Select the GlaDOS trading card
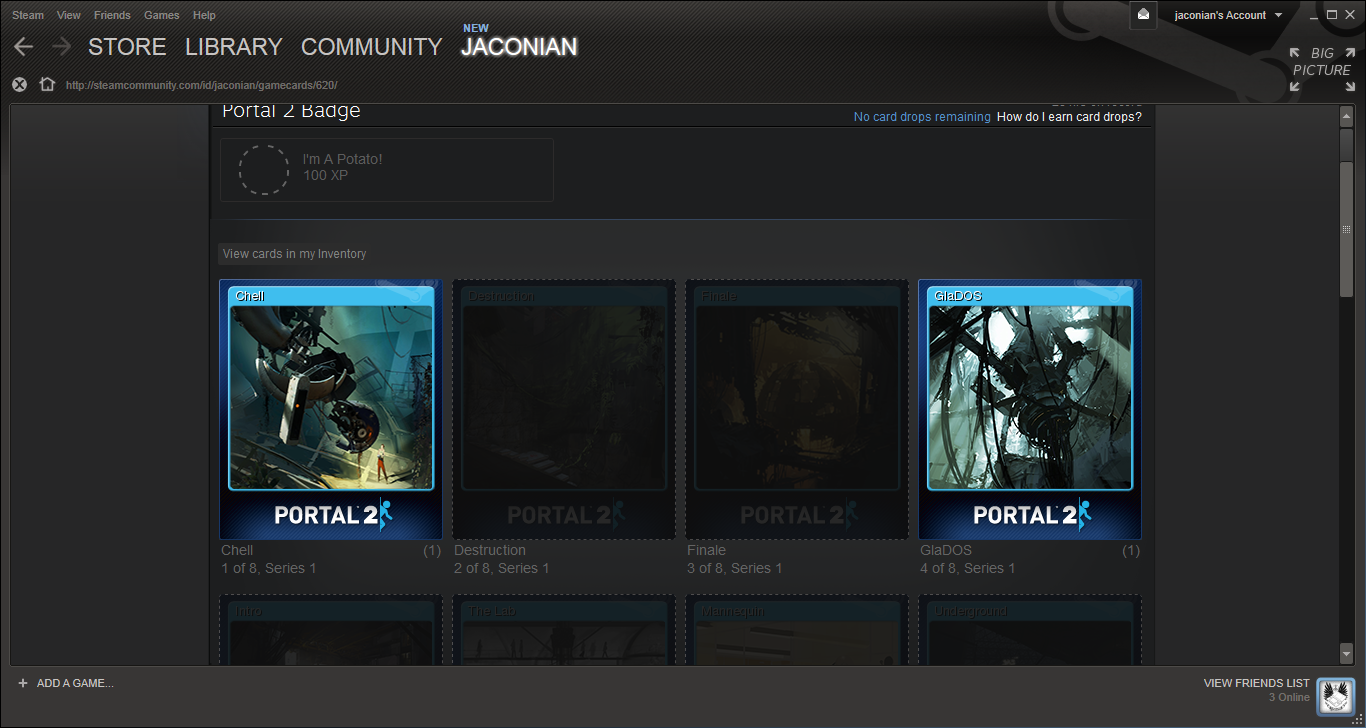 click(x=1029, y=409)
